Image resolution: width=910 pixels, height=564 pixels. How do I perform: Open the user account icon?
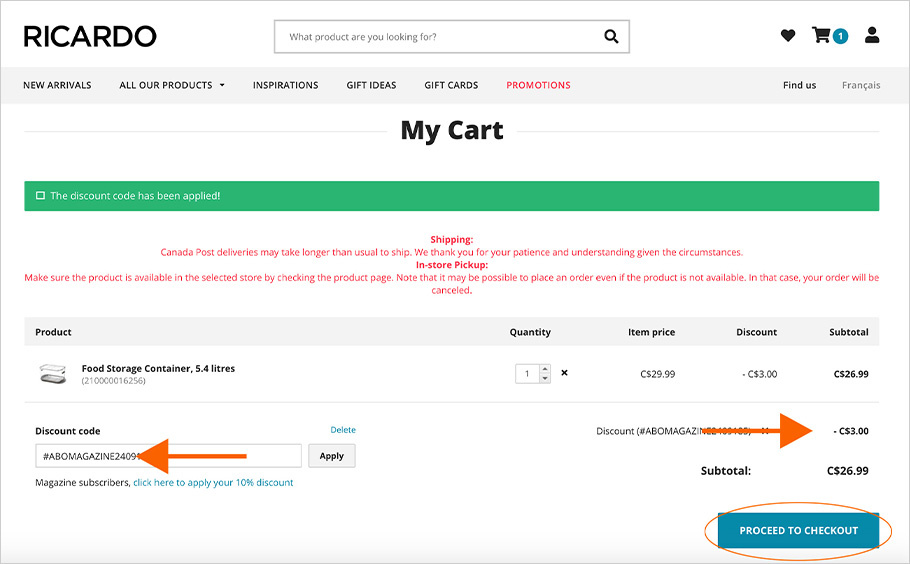point(872,35)
